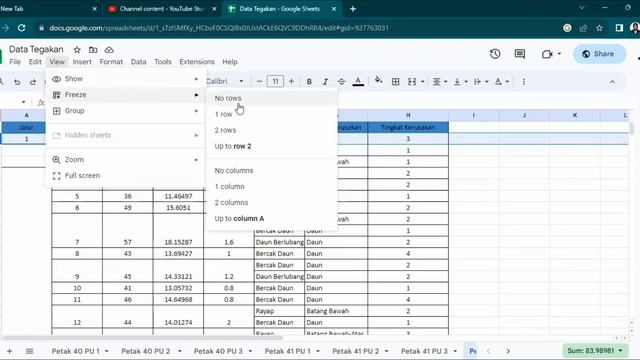Add a new sheet with plus
The height and width of the screenshot is (360, 640).
click(9, 351)
